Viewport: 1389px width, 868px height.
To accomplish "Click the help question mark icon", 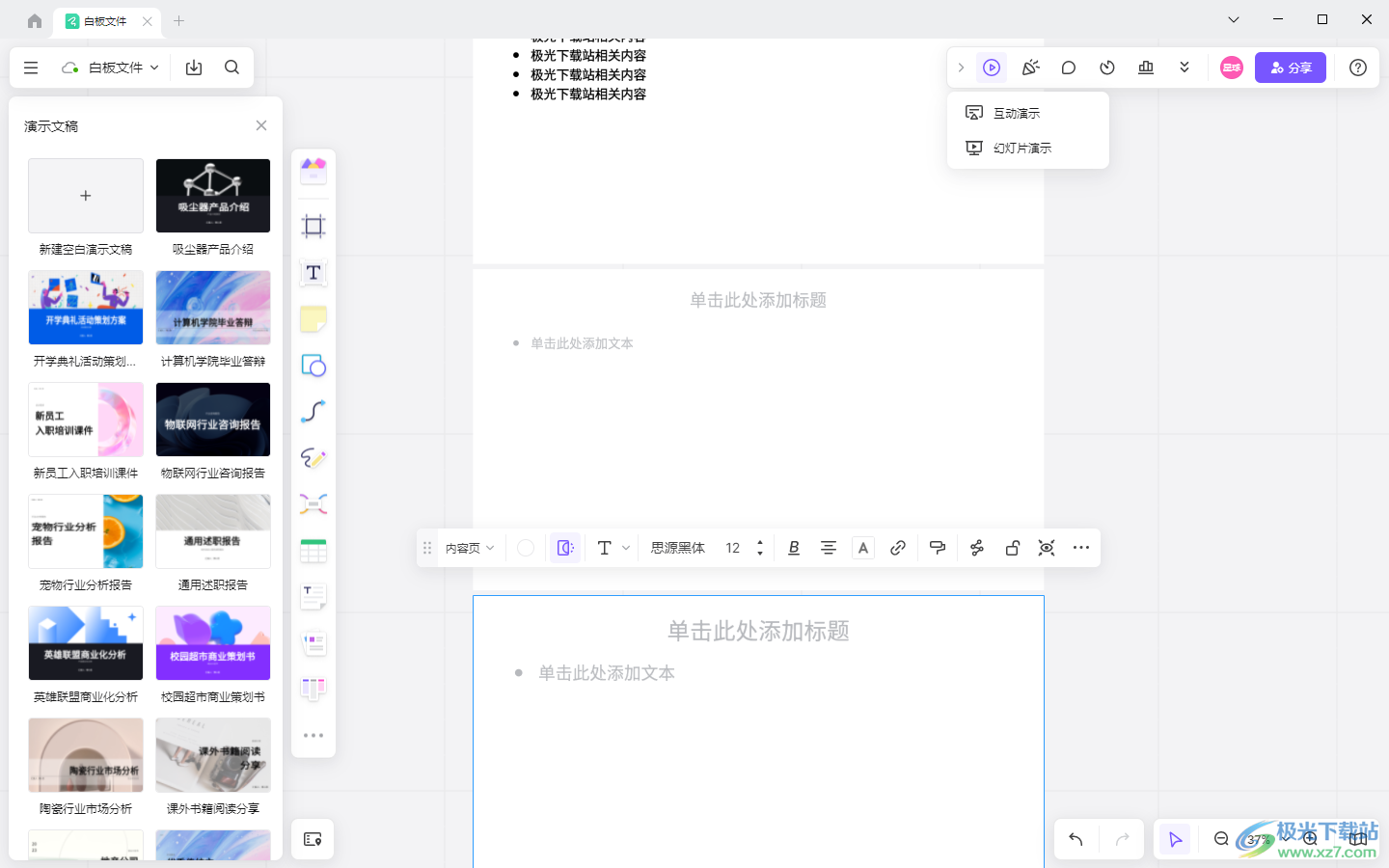I will point(1358,68).
